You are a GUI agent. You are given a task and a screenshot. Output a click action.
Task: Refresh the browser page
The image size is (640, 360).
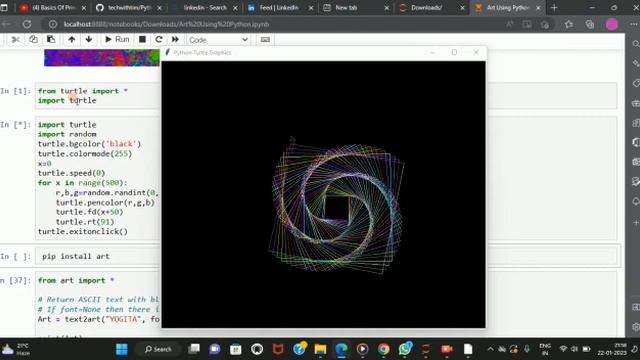(27, 24)
